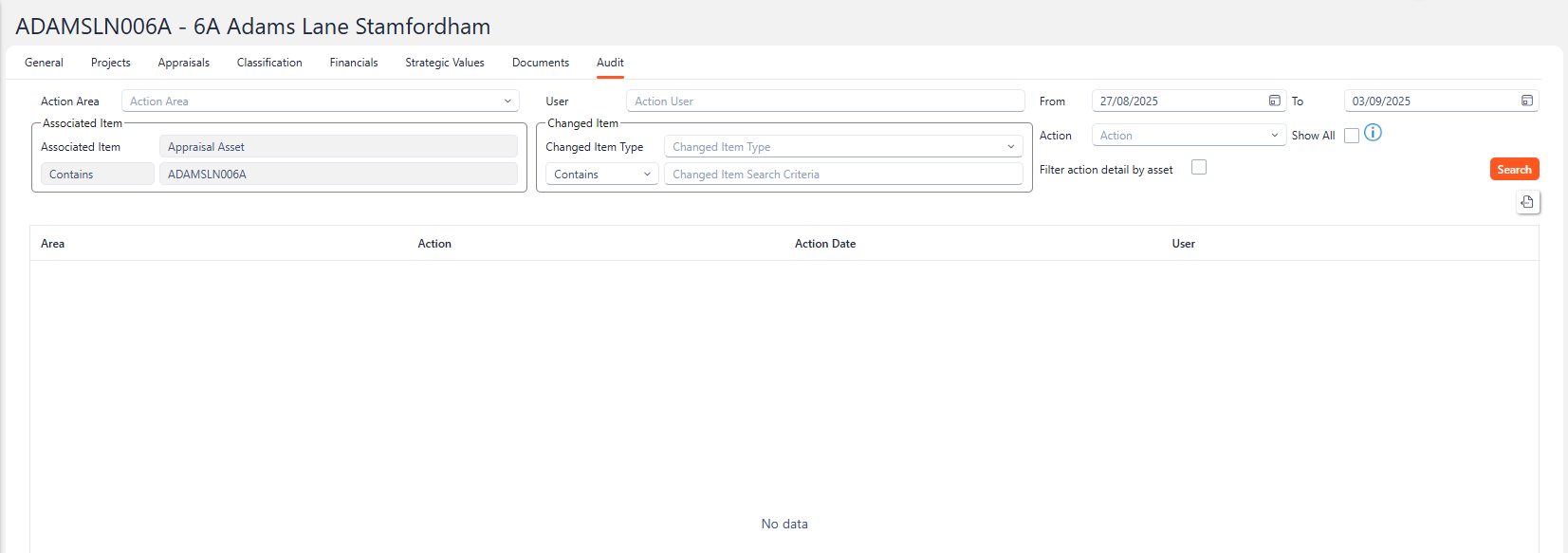This screenshot has height=553, width=1568.
Task: Select the Strategic Values tab
Action: 445,63
